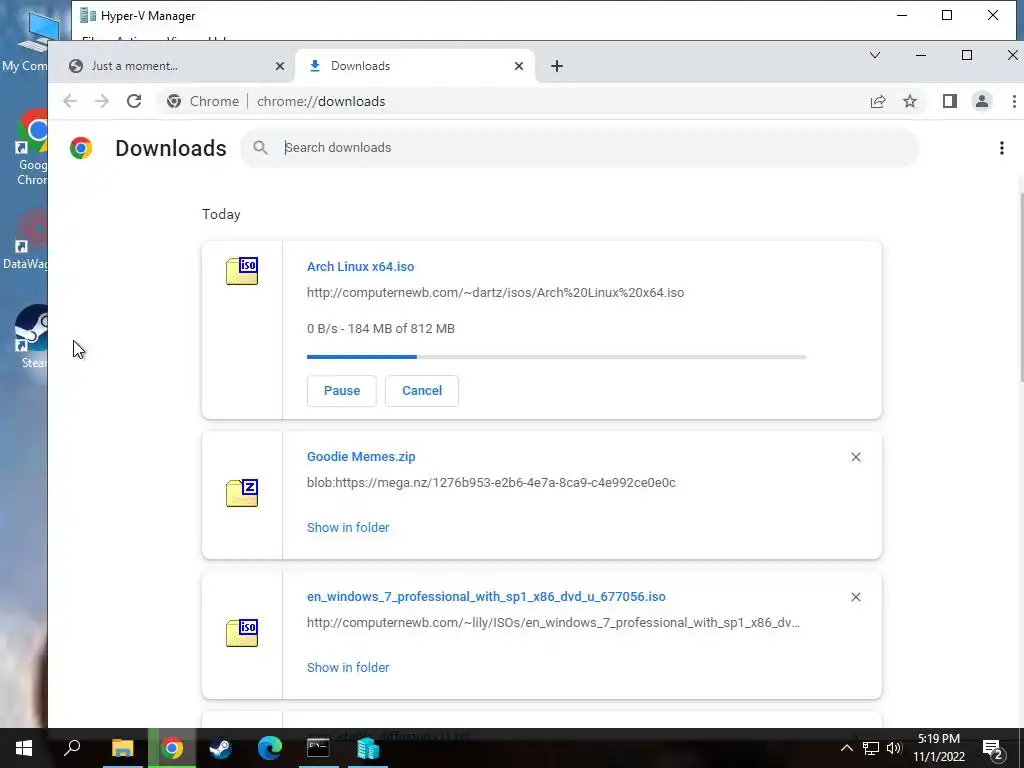Click the Goodie Memes zip file icon
The image size is (1024, 768).
[x=242, y=493]
